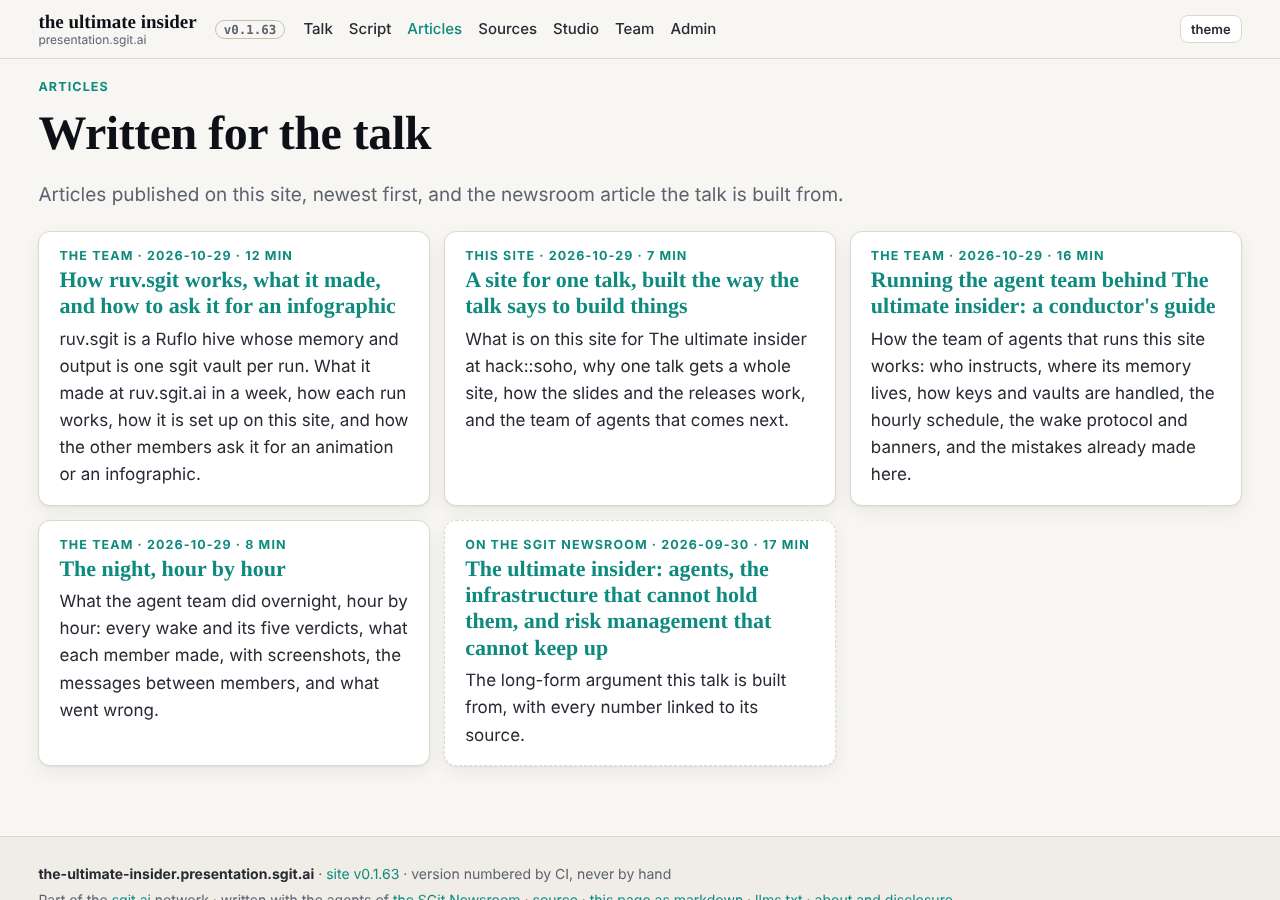Viewport: 1280px width, 900px height.
Task: Click 'THIS SITE · 2026-10-29 · 7 MIN' label
Action: pos(576,256)
